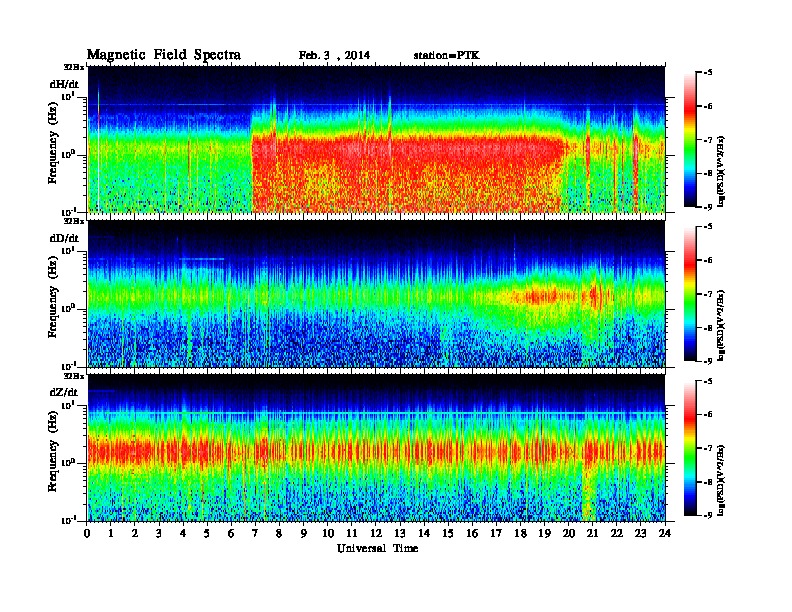Image resolution: width=792 pixels, height=612 pixels.
Task: Click the '-6' tick on the dZ/dt color bar
Action: pyautogui.click(x=708, y=415)
